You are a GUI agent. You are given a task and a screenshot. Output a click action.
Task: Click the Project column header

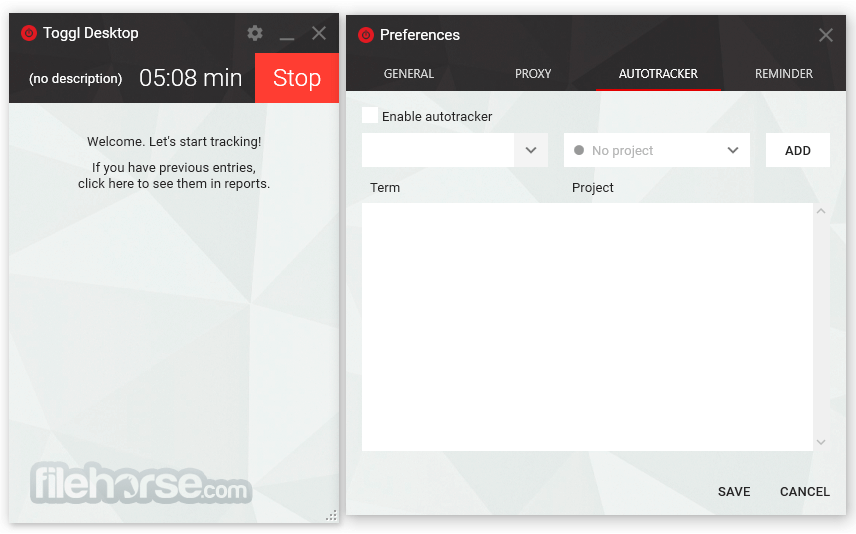tap(592, 188)
